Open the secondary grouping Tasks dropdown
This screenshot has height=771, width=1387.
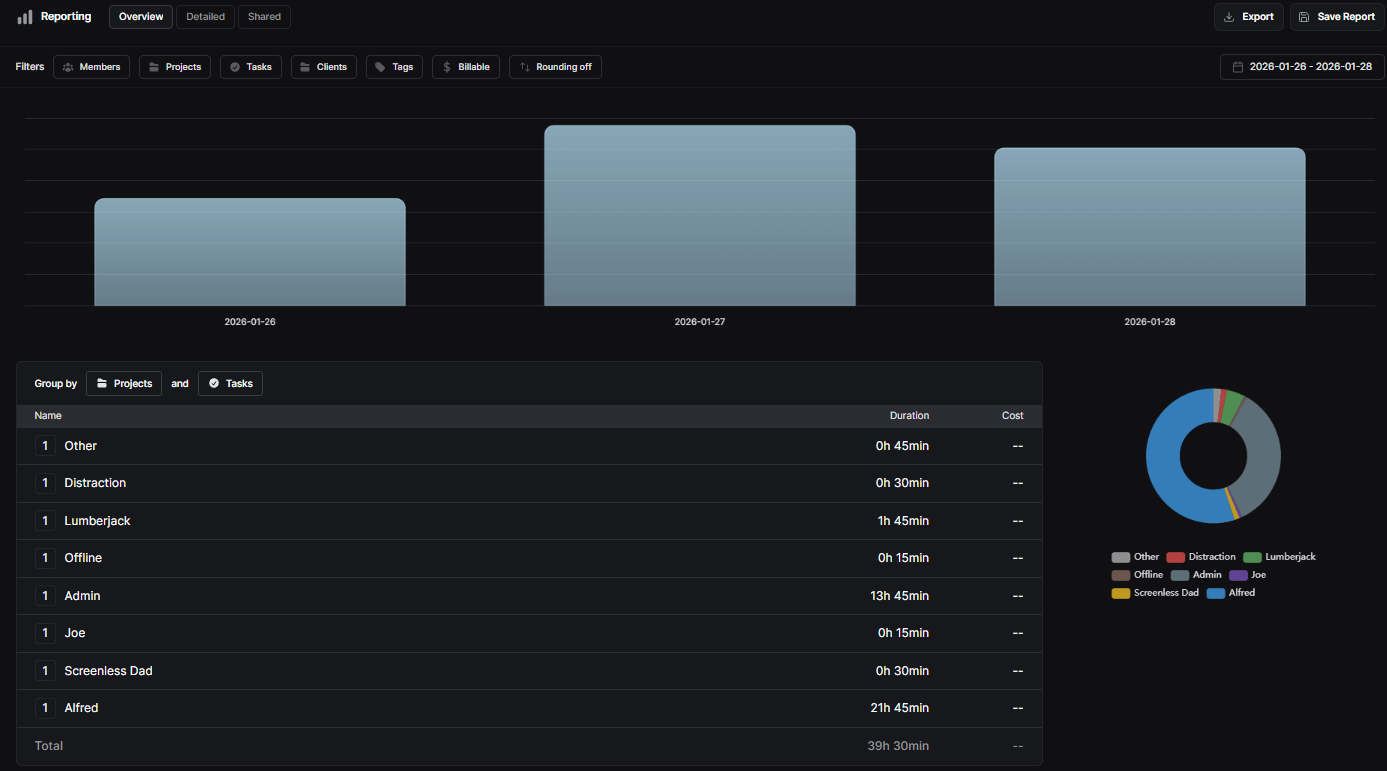click(x=230, y=384)
